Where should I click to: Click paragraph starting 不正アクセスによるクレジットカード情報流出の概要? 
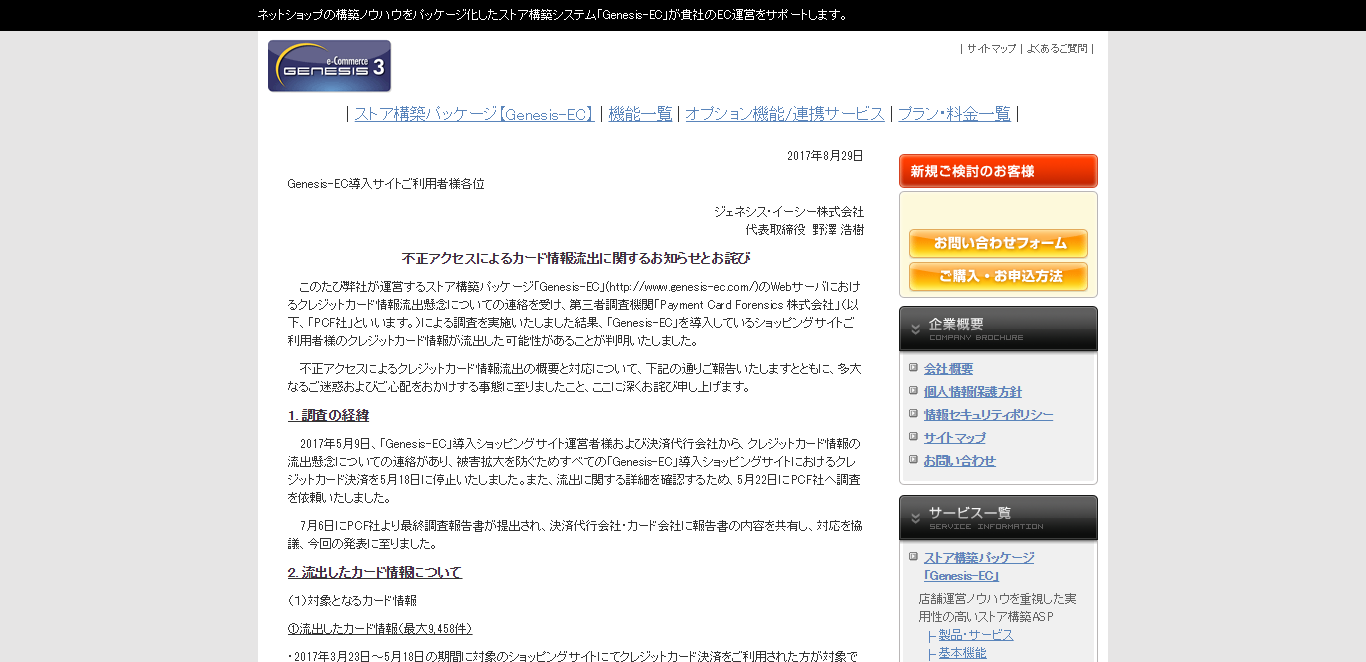coord(575,378)
